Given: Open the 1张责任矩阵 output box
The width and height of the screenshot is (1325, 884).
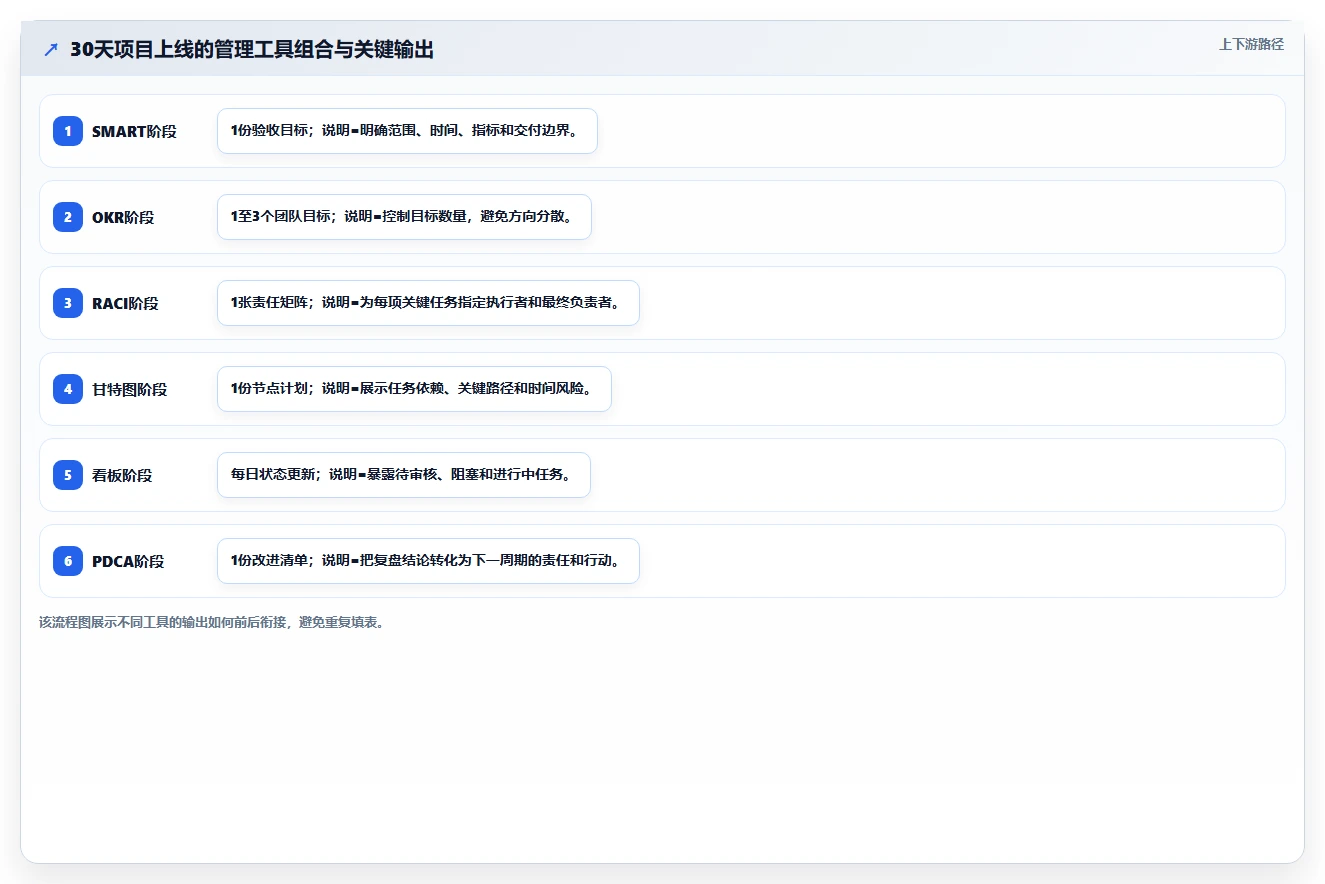Looking at the screenshot, I should click(x=428, y=303).
